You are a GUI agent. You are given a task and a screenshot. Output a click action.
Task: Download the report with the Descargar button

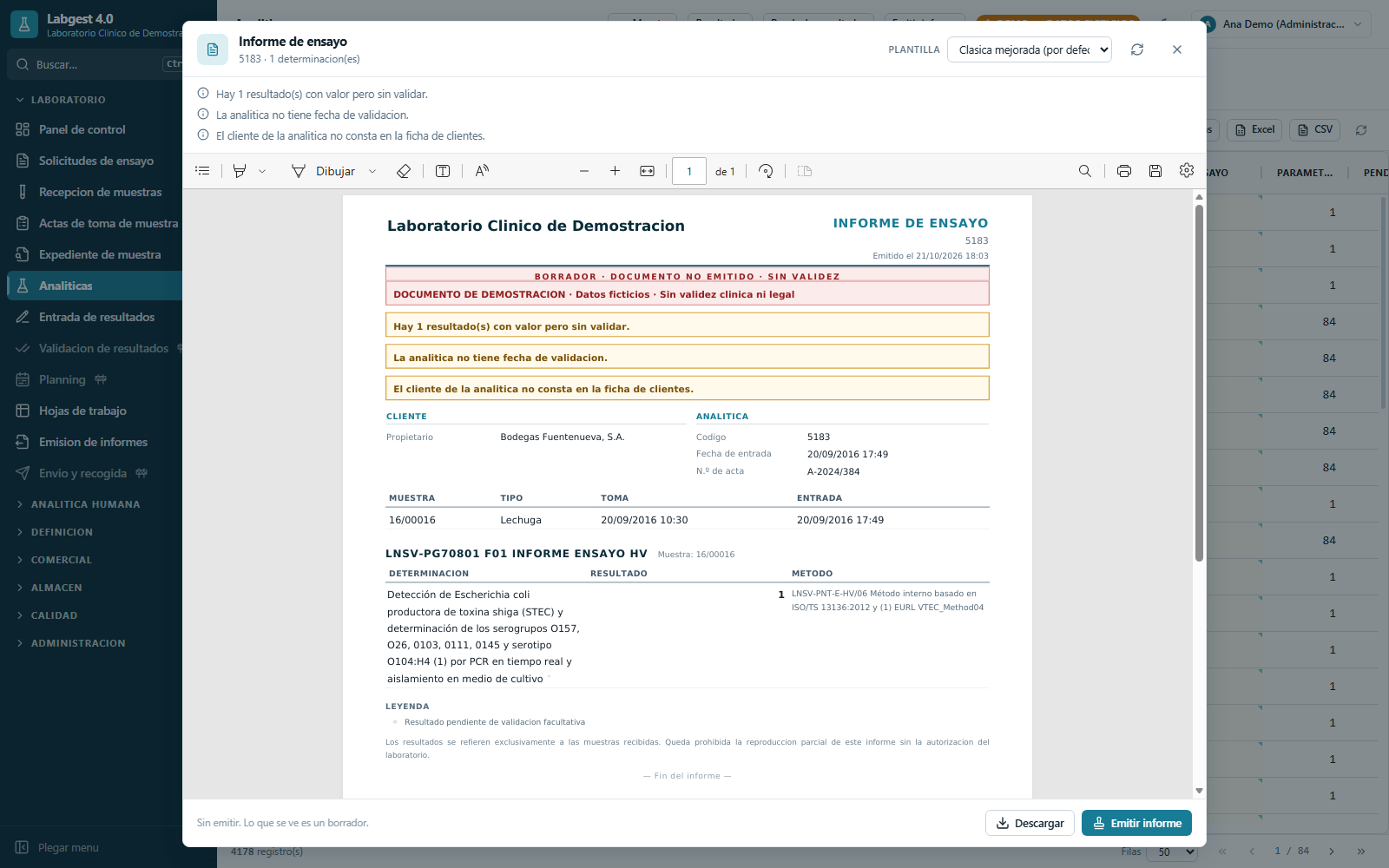tap(1030, 823)
